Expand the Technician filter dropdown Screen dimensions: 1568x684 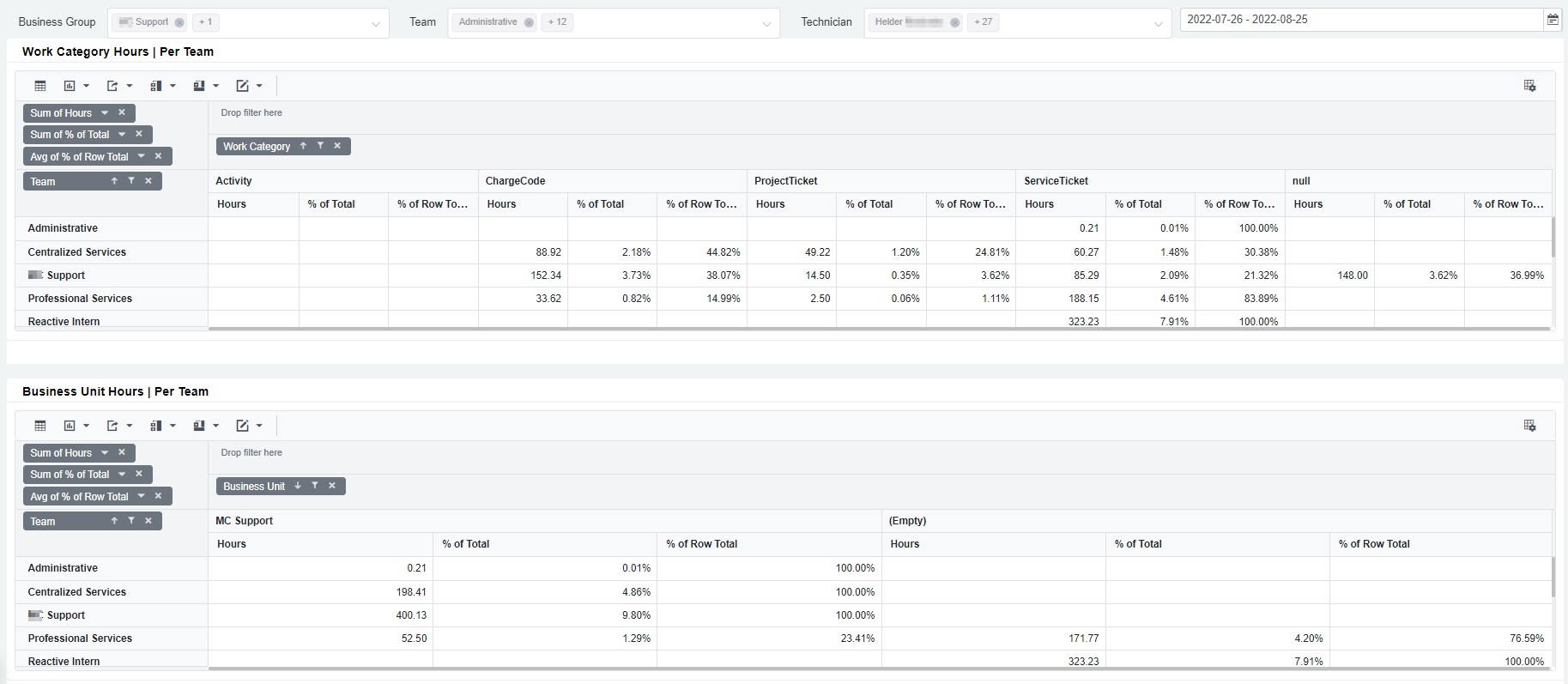[1158, 24]
